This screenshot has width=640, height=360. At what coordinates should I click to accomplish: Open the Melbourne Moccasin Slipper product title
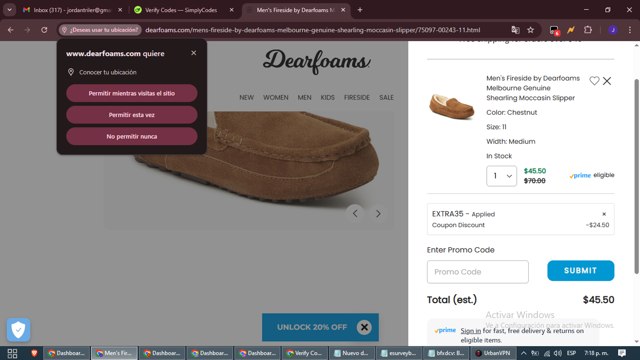[x=533, y=88]
